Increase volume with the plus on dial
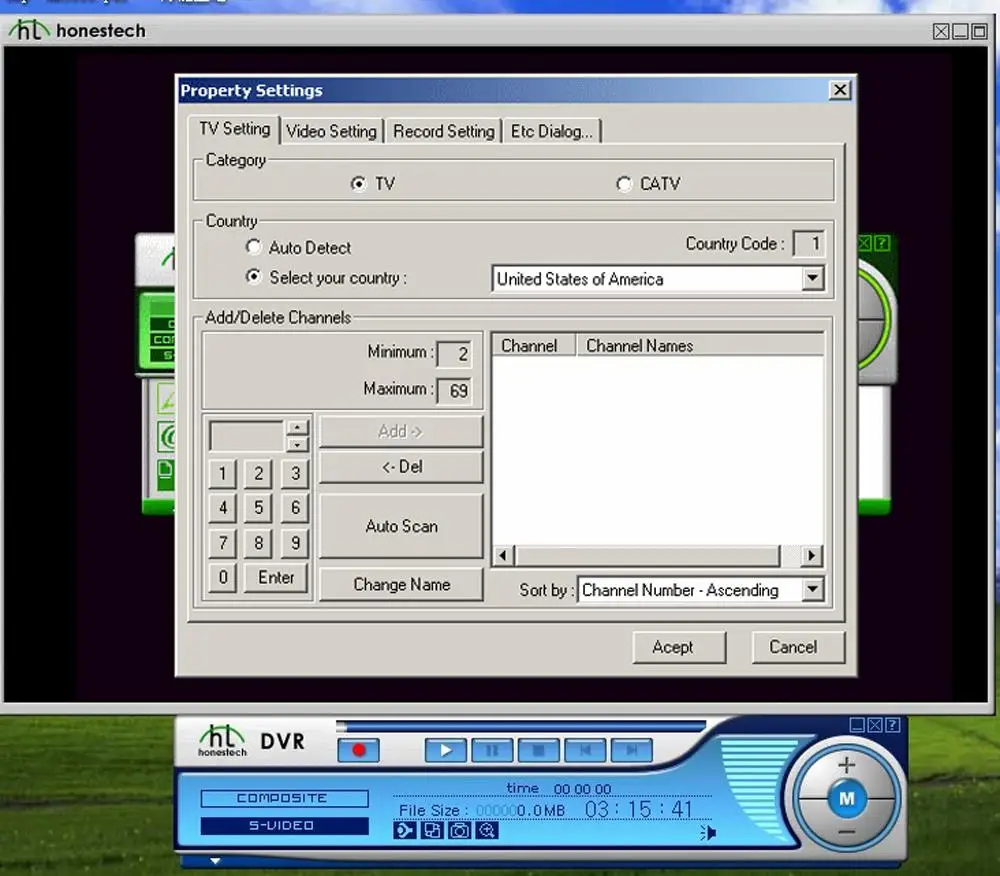This screenshot has width=1000, height=876. [x=846, y=764]
